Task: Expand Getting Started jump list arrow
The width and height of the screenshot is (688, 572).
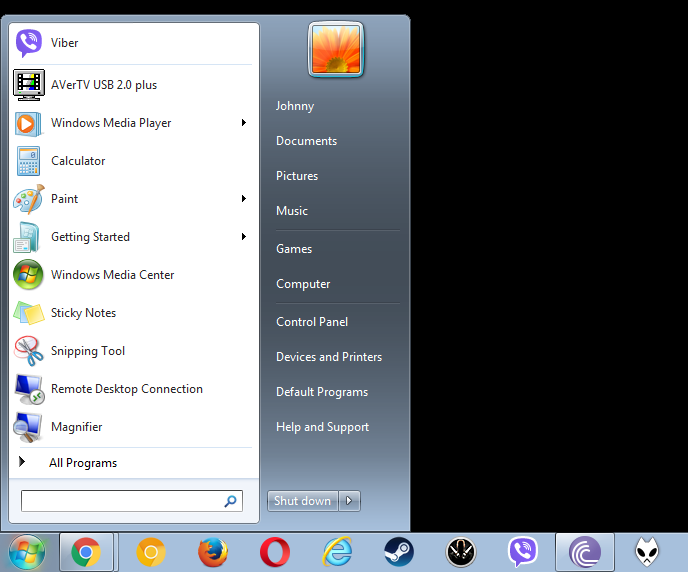Action: coord(244,237)
